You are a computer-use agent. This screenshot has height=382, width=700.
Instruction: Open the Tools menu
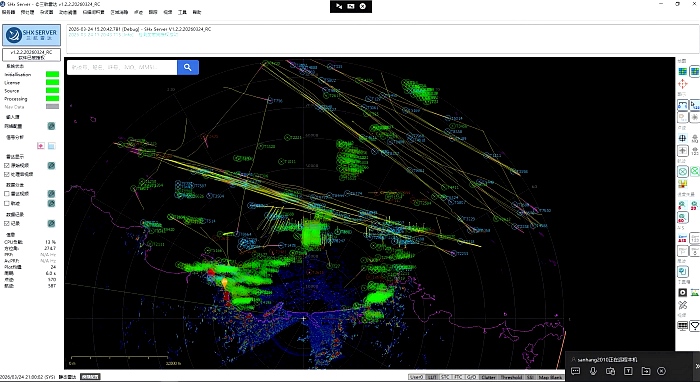coord(182,12)
